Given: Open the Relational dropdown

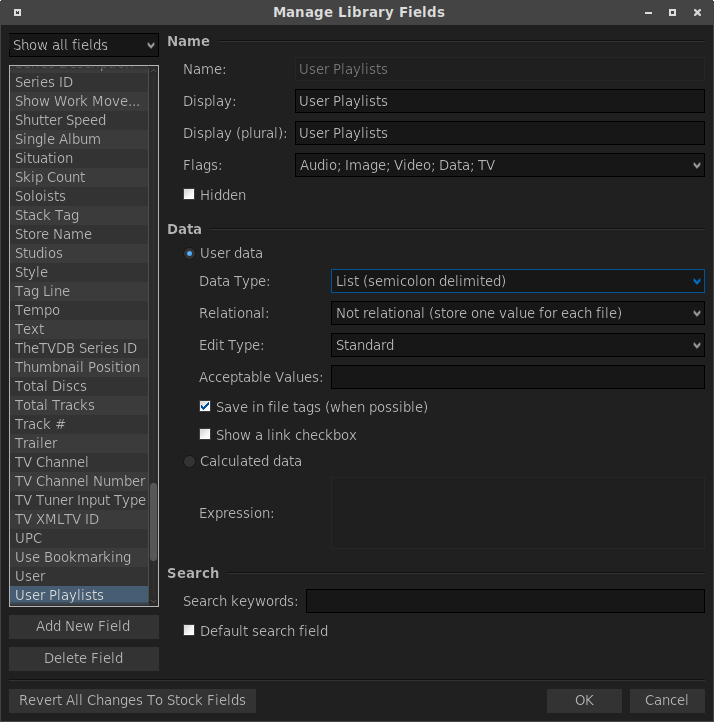Looking at the screenshot, I should tap(517, 313).
